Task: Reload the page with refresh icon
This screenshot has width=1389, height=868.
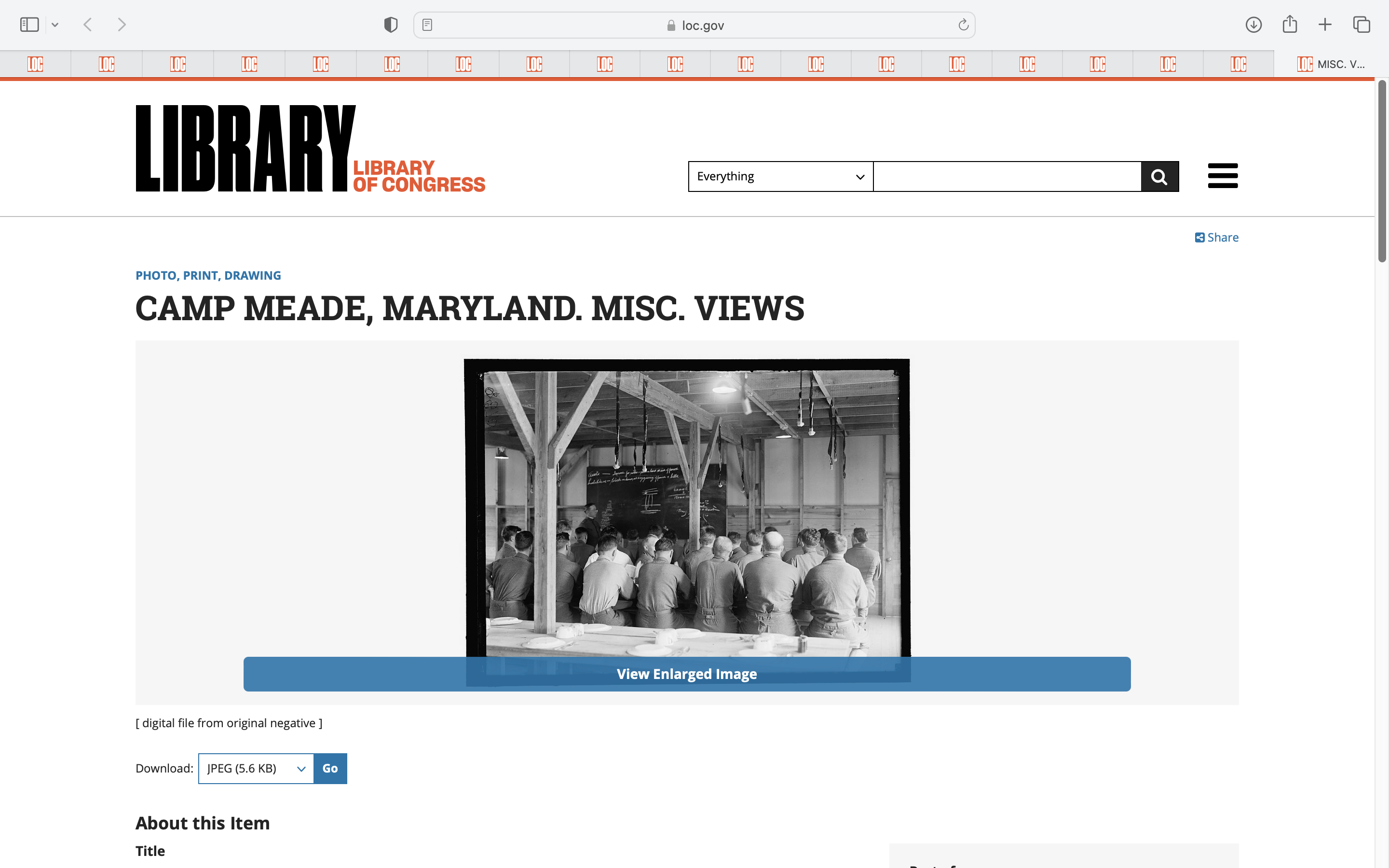Action: [963, 25]
